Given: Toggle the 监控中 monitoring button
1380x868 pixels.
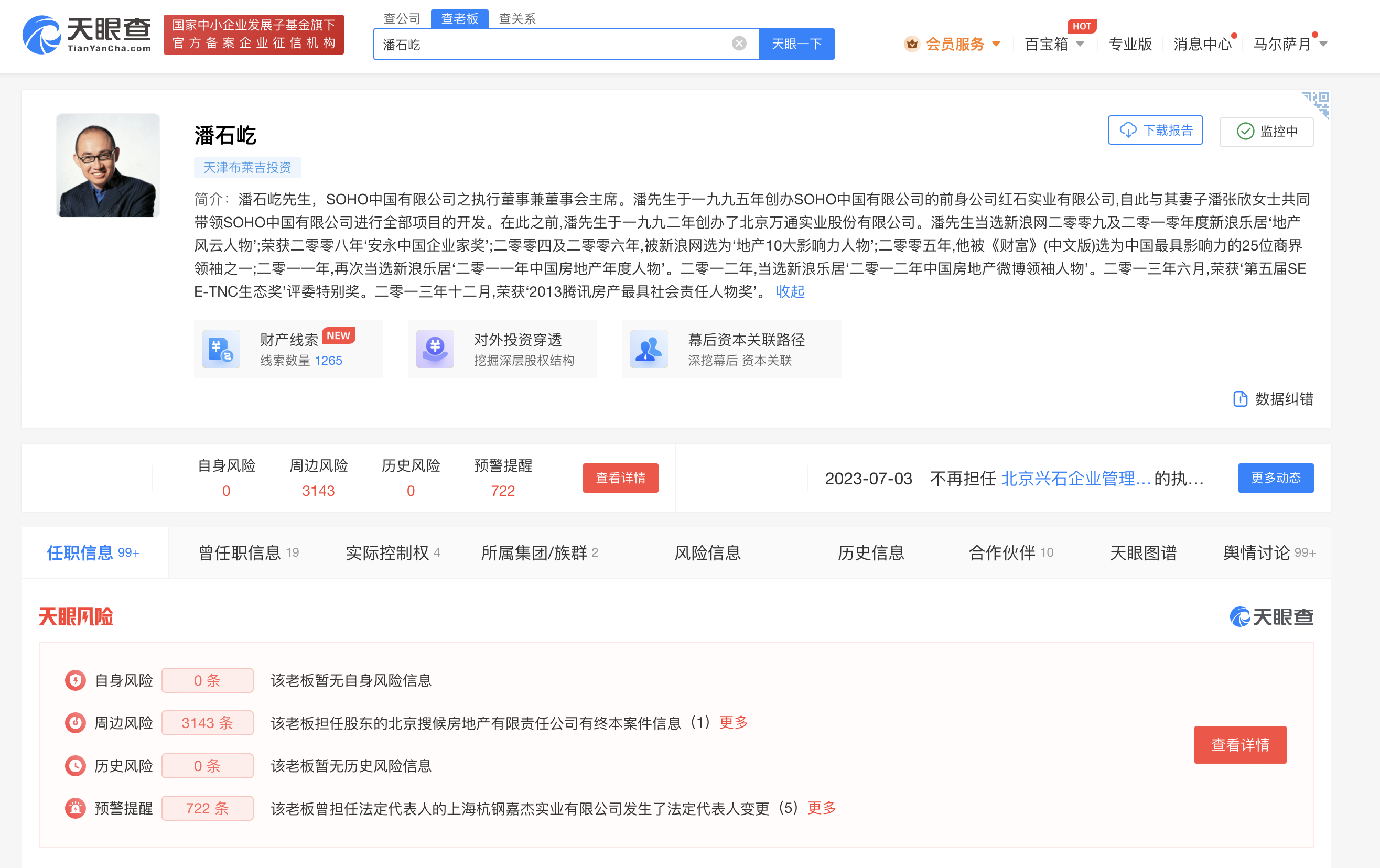Looking at the screenshot, I should coord(1266,131).
